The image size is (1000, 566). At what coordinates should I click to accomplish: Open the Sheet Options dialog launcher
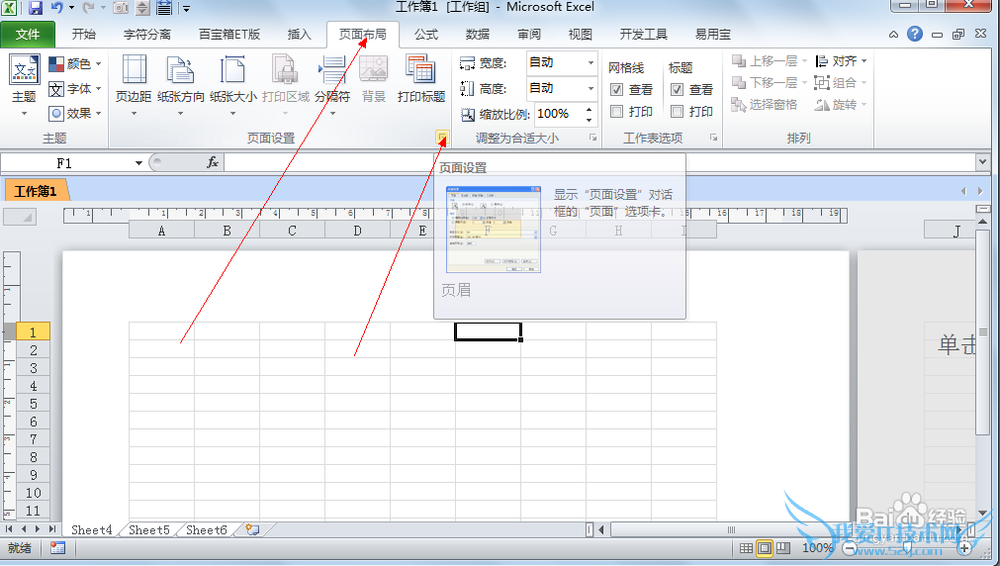pyautogui.click(x=714, y=137)
